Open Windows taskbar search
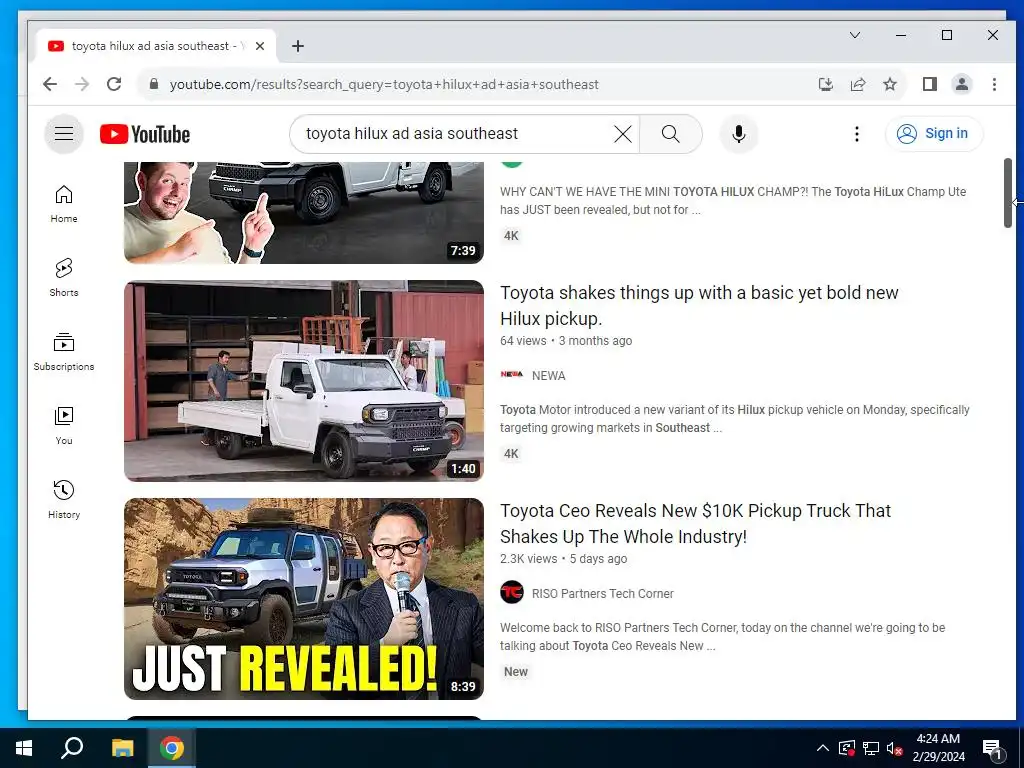 72,748
